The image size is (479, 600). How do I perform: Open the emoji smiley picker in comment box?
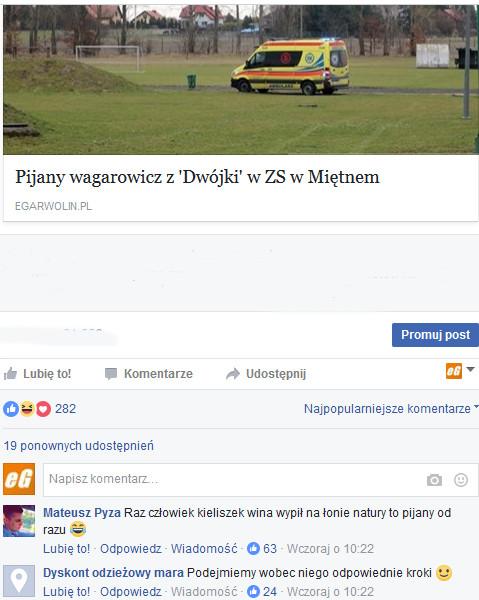pyautogui.click(x=461, y=479)
